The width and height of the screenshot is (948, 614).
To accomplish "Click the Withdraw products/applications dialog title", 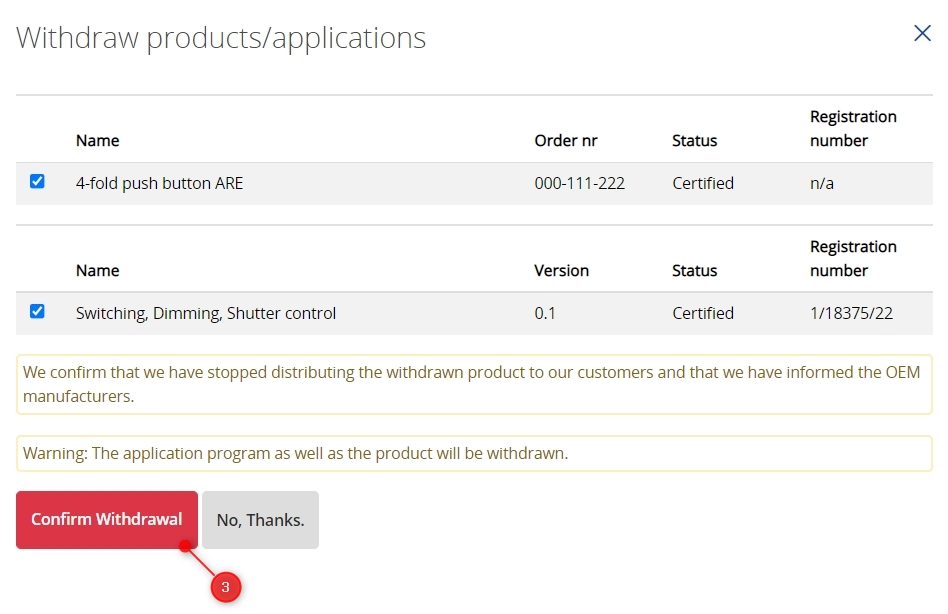I will (x=220, y=37).
